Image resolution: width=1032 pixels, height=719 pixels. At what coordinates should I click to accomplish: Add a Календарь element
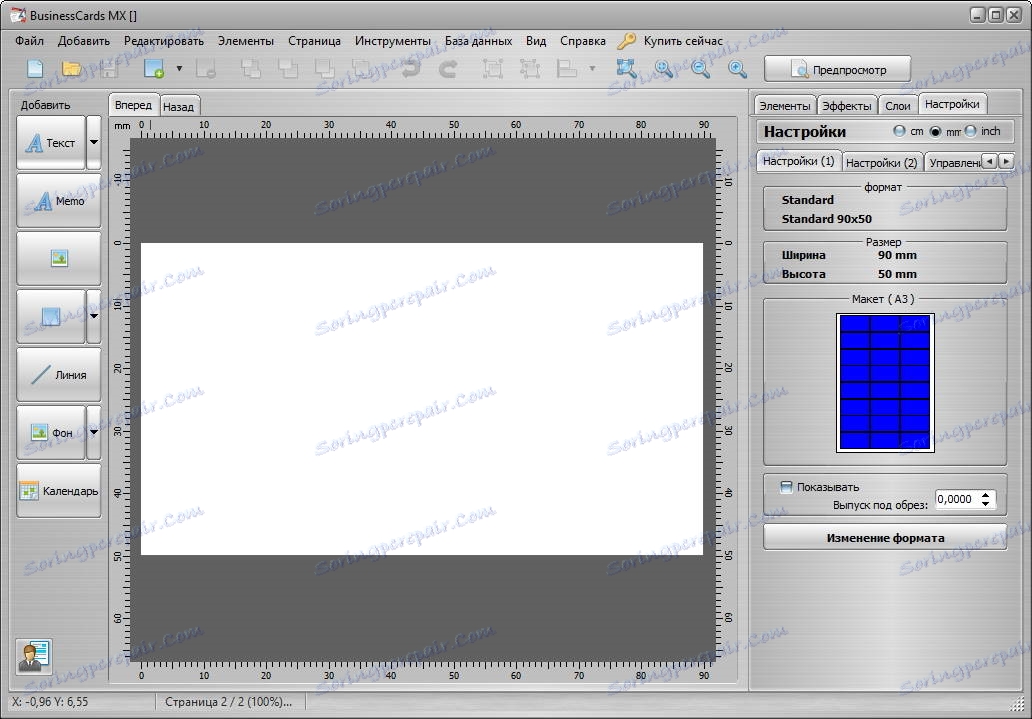(x=59, y=491)
